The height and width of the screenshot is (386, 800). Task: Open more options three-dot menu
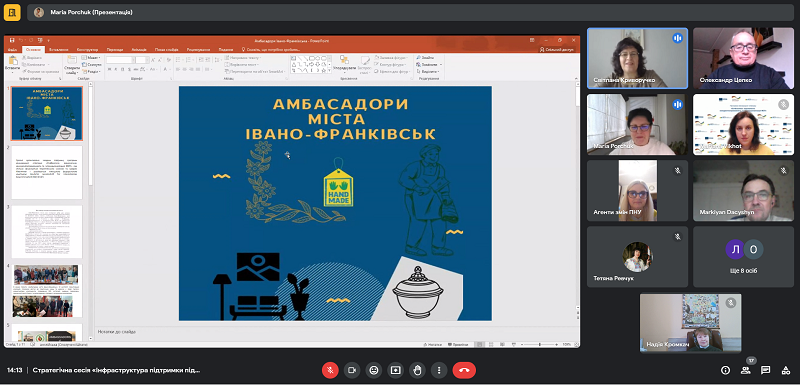[x=439, y=370]
